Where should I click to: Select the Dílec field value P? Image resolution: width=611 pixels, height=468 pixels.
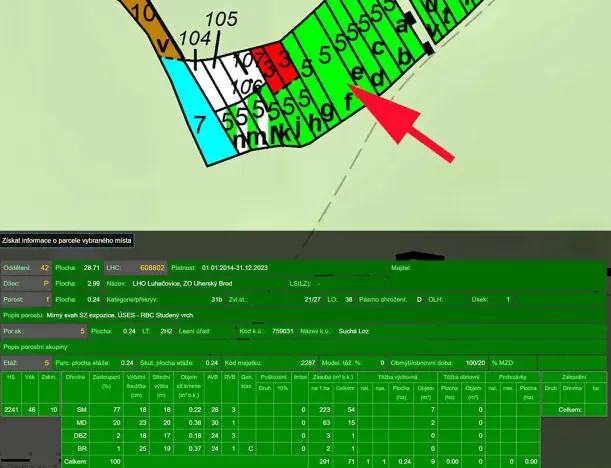click(44, 283)
